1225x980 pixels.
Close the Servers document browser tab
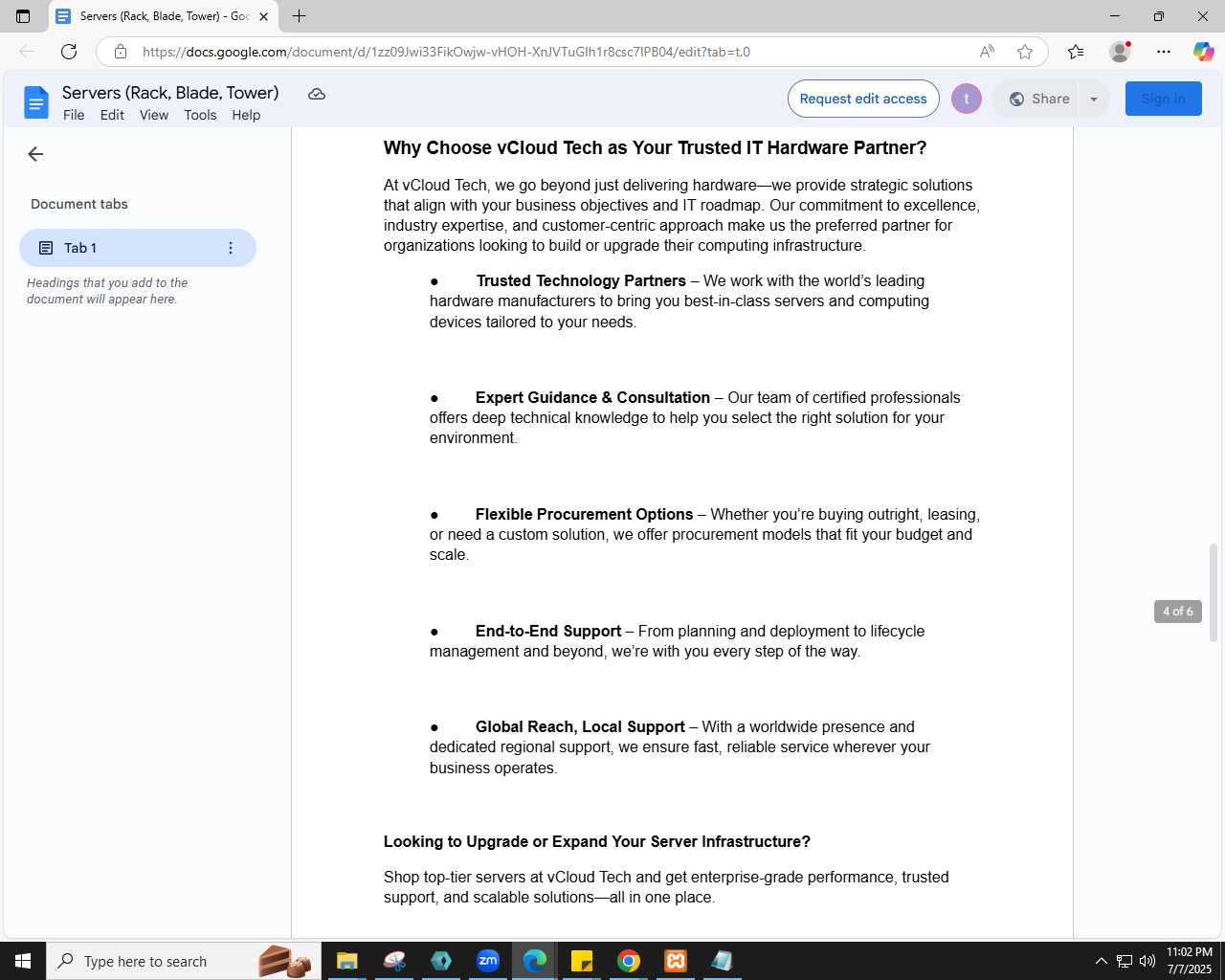click(x=263, y=16)
